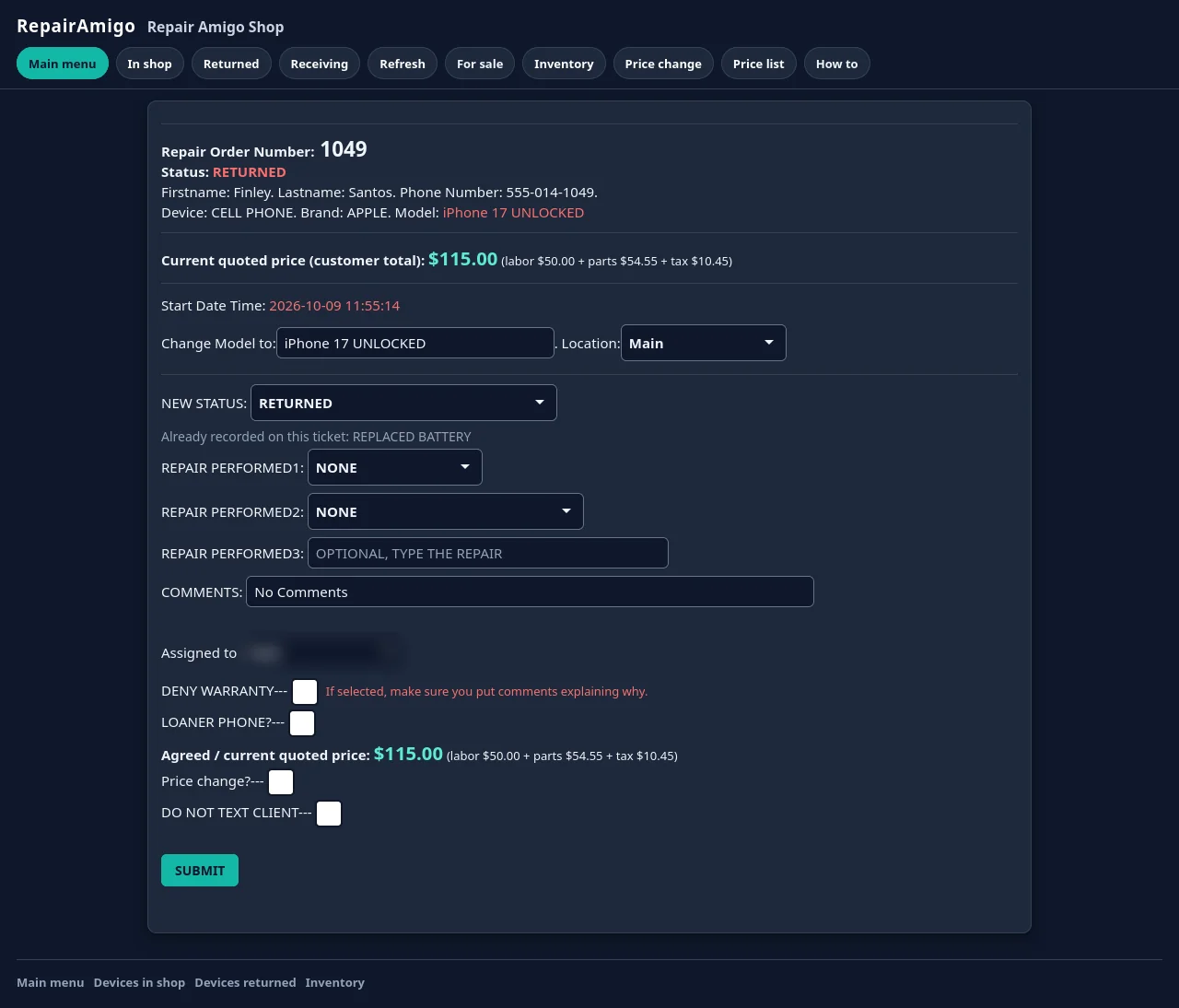
Task: Click the COMMENTS input field
Action: 530,592
